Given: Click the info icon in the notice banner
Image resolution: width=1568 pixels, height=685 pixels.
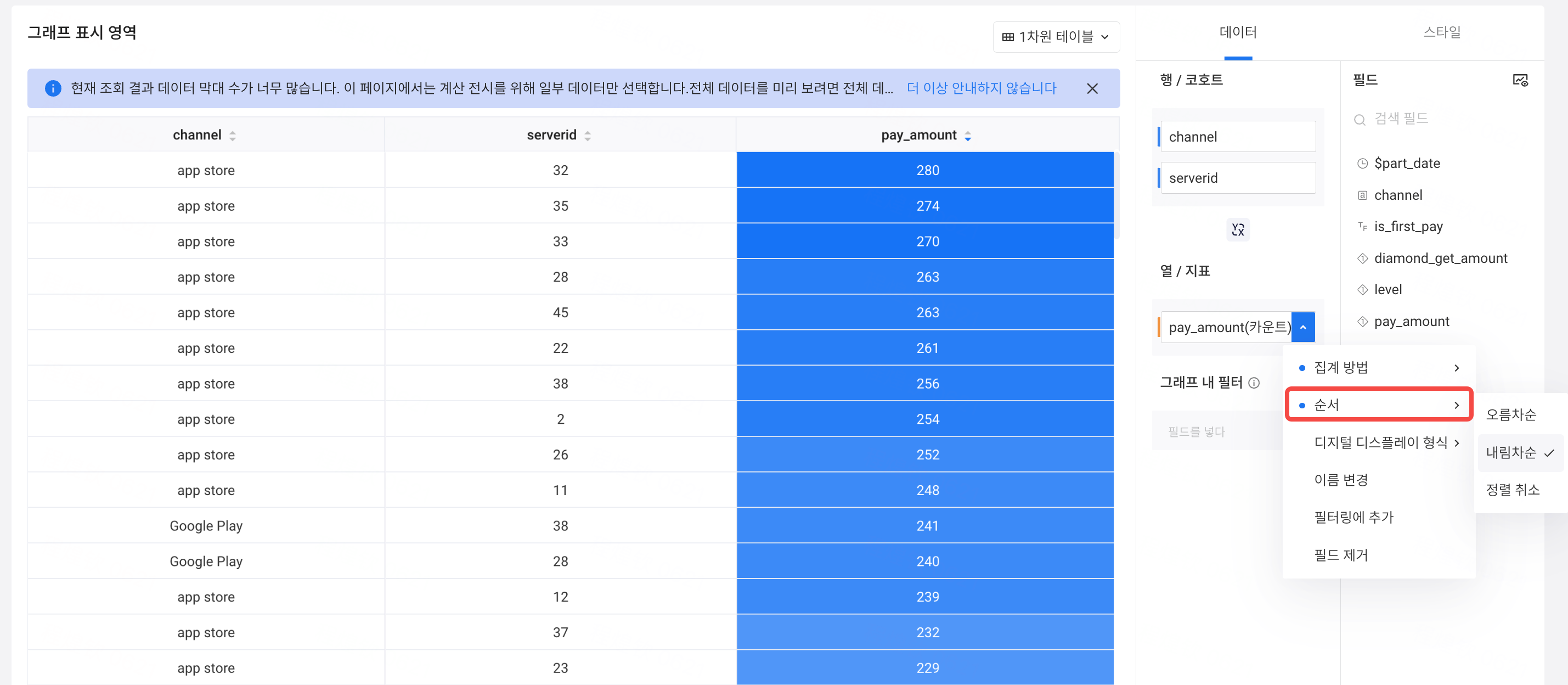Looking at the screenshot, I should click(x=53, y=88).
